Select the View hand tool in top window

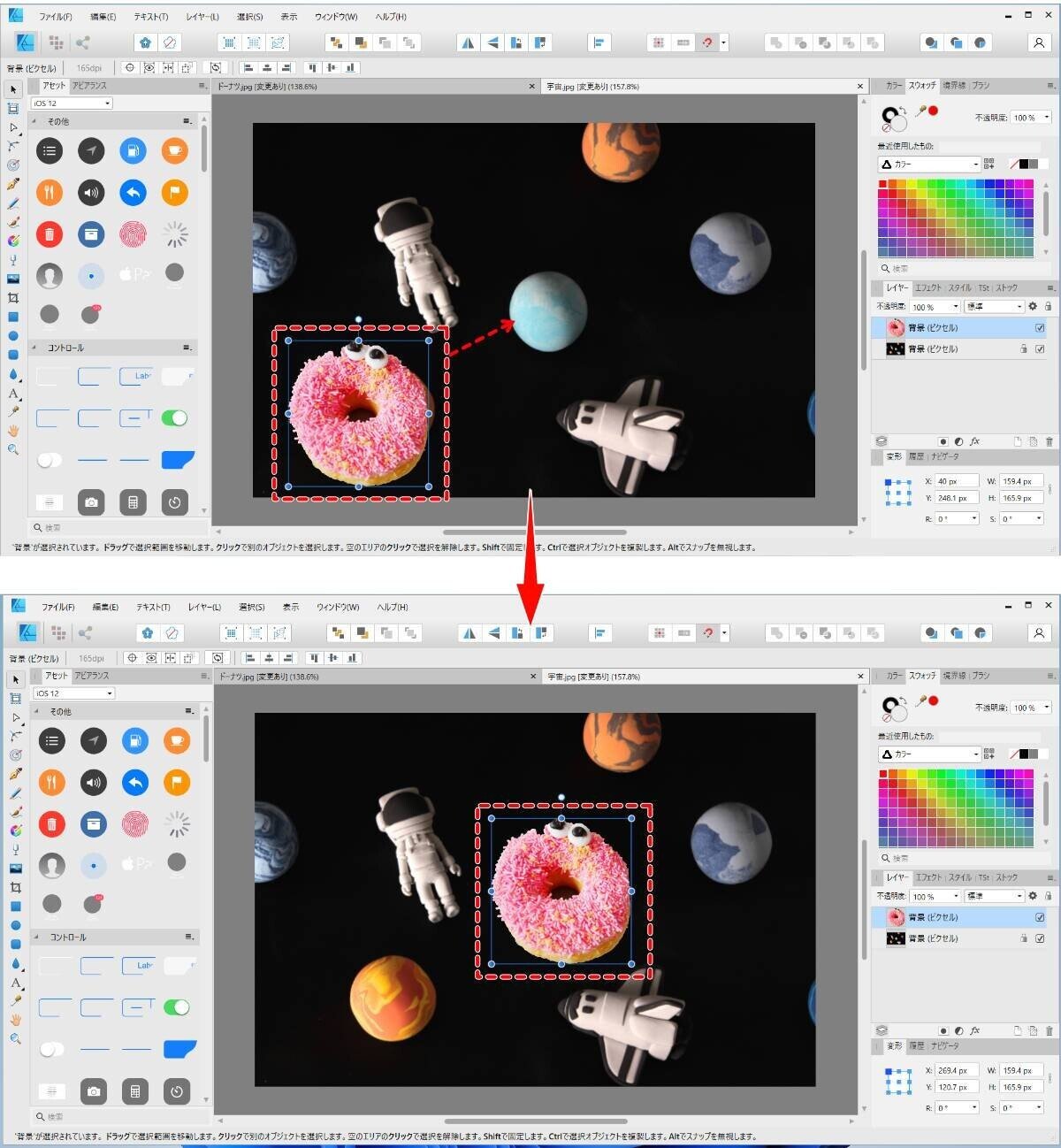point(13,431)
